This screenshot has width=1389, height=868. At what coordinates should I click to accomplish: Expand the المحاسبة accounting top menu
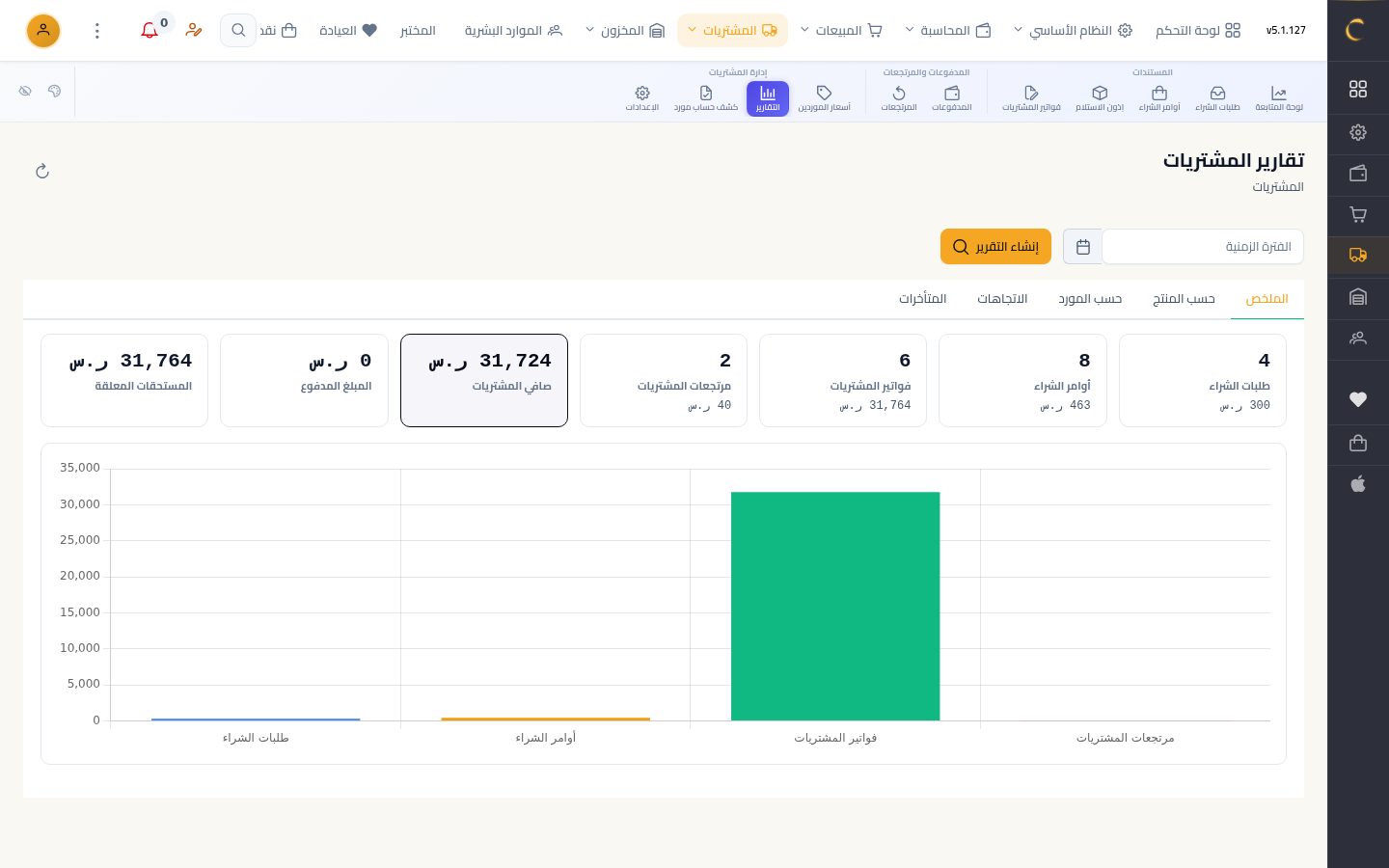coord(949,30)
